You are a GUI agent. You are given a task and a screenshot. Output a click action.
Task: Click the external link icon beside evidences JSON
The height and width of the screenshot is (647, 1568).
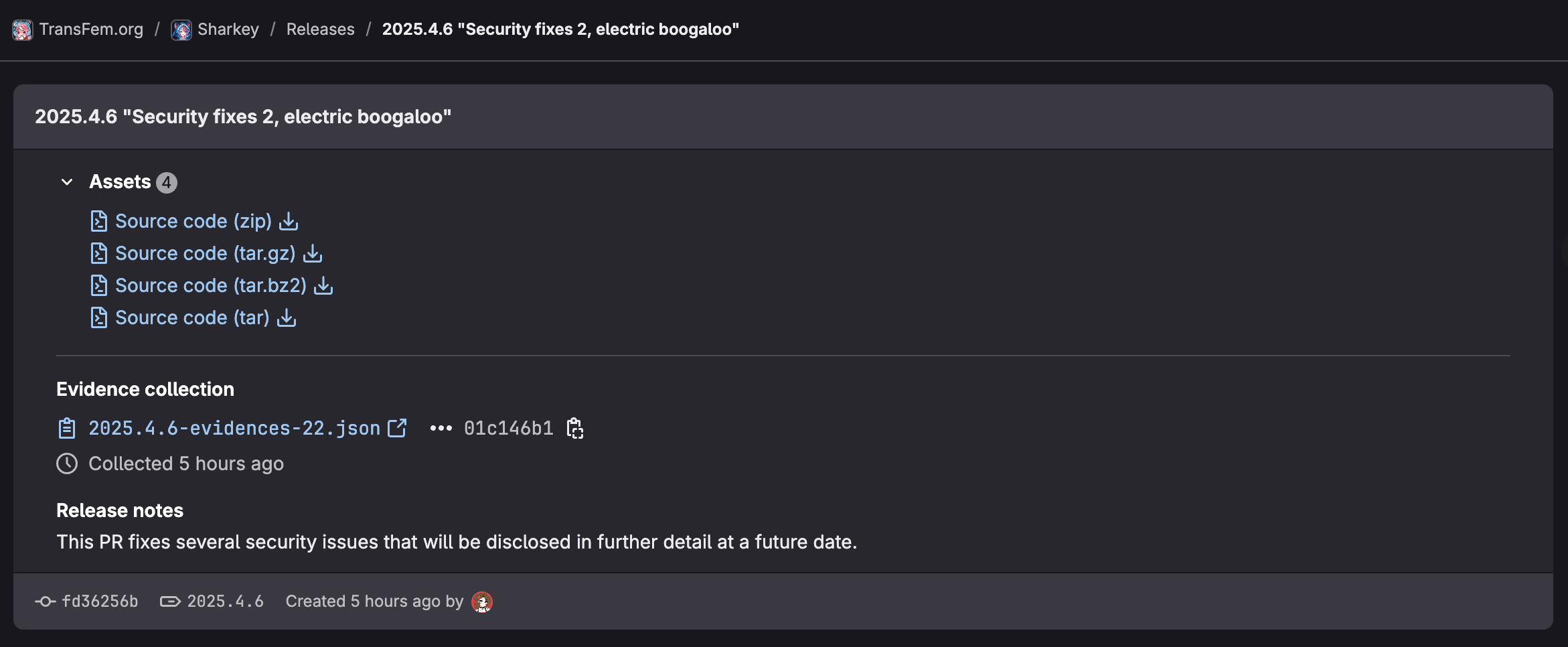pyautogui.click(x=397, y=428)
